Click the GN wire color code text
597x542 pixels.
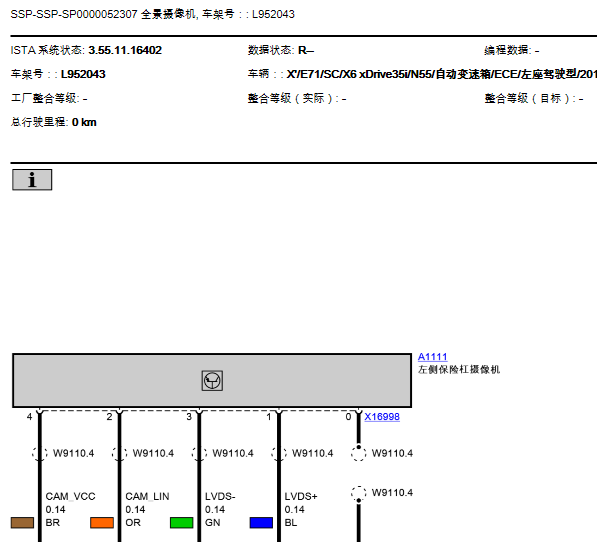click(212, 523)
